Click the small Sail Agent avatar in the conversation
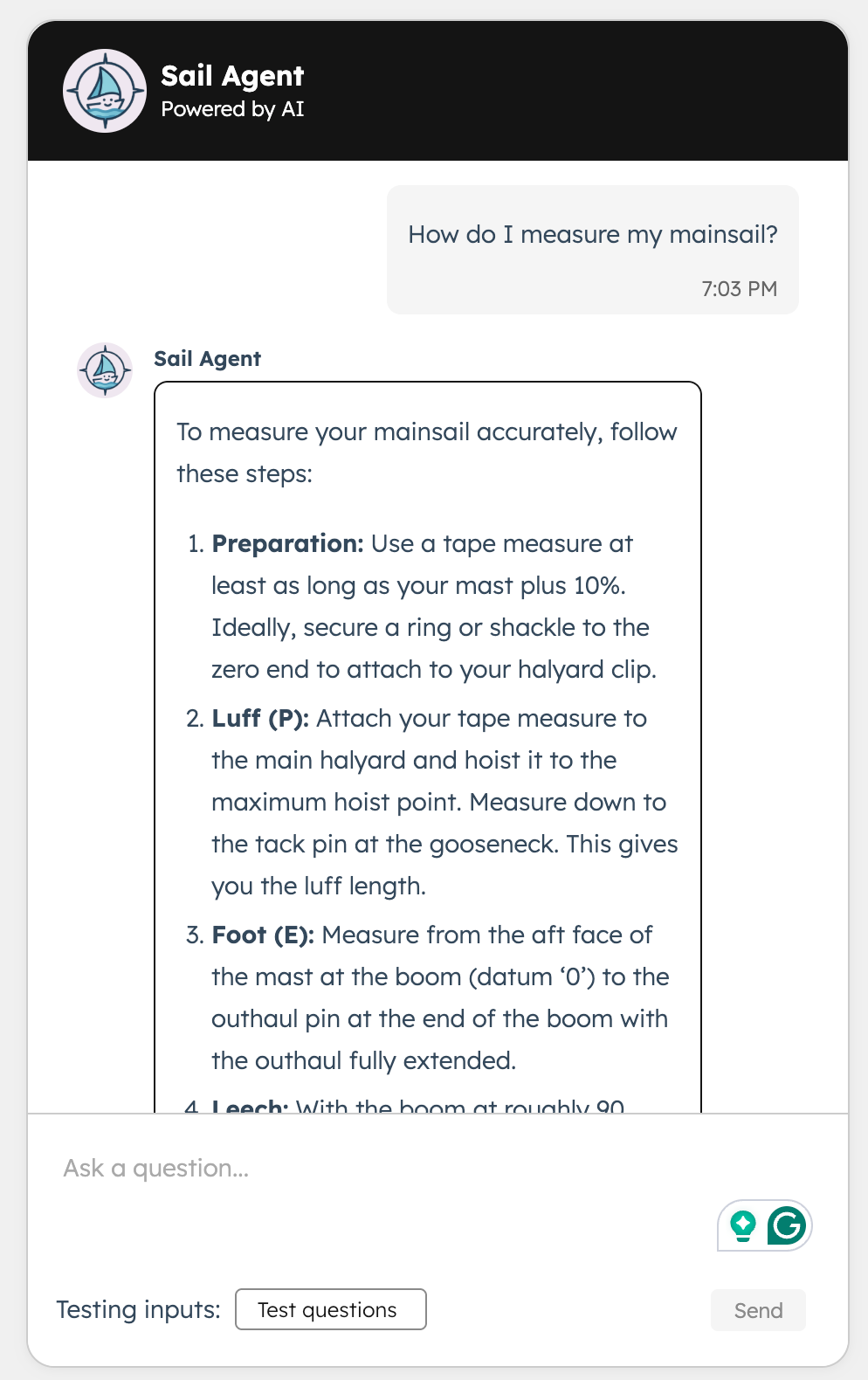868x1380 pixels. [x=104, y=370]
